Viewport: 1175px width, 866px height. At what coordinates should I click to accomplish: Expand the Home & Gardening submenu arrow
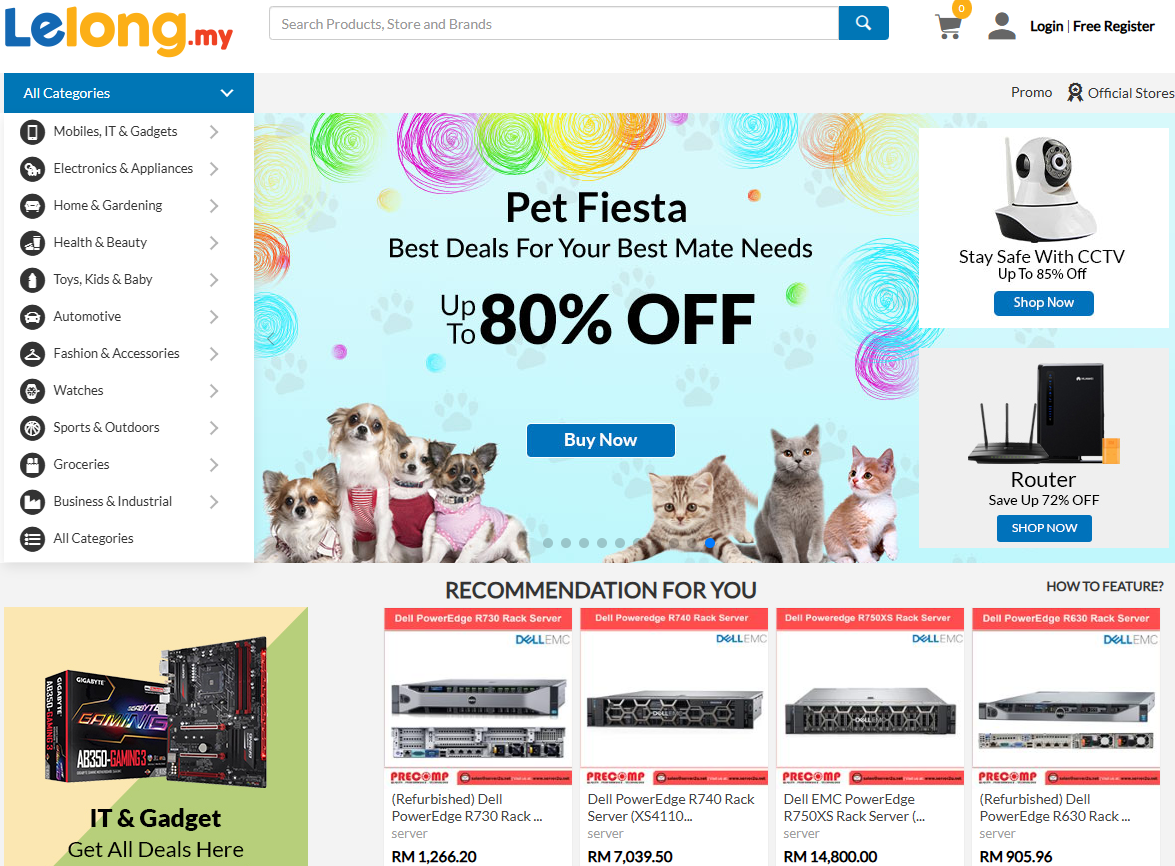pos(214,206)
